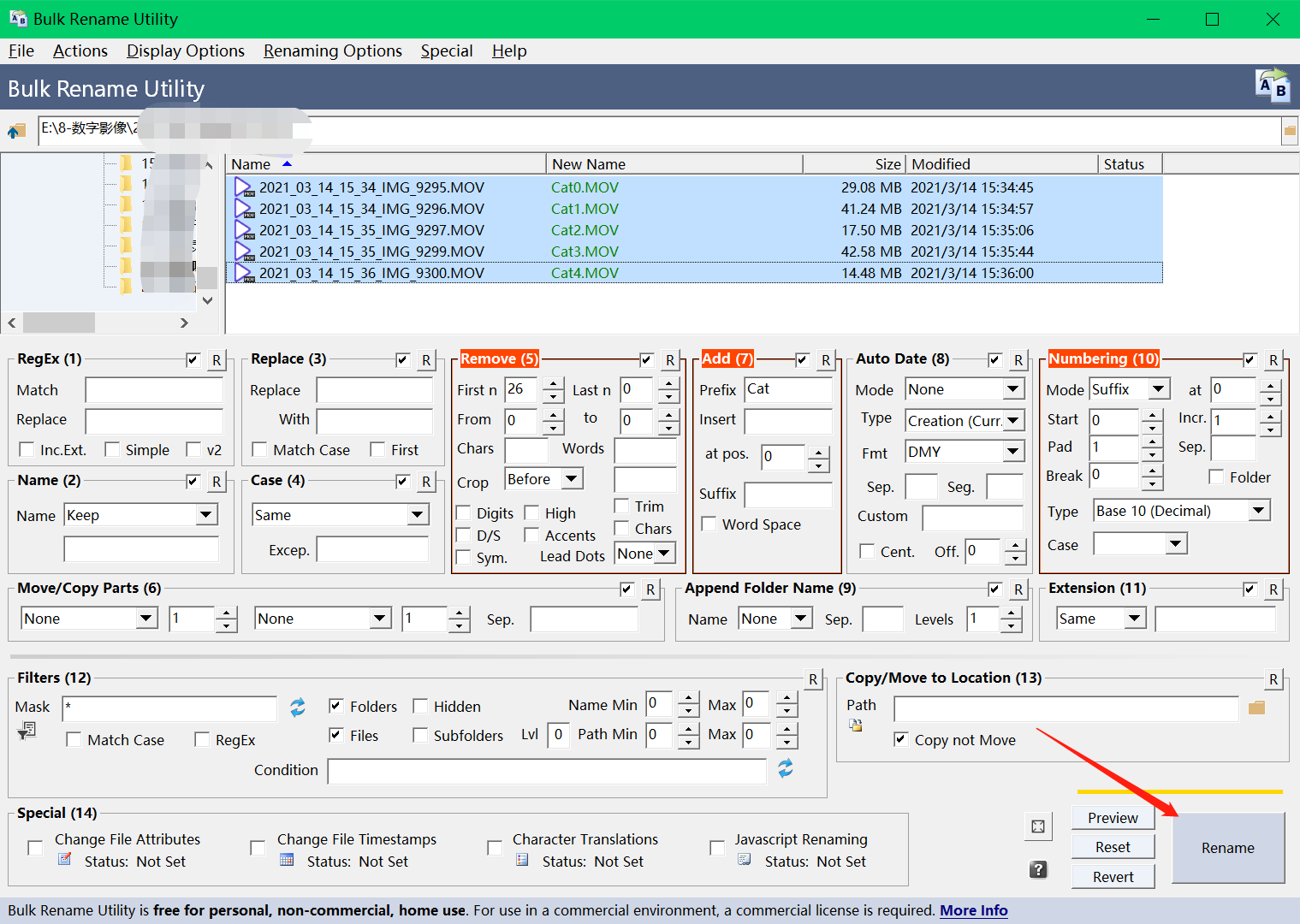Click movie icon of IMG_9295.MOV file
Screen dimensions: 1300x924
coord(244,187)
